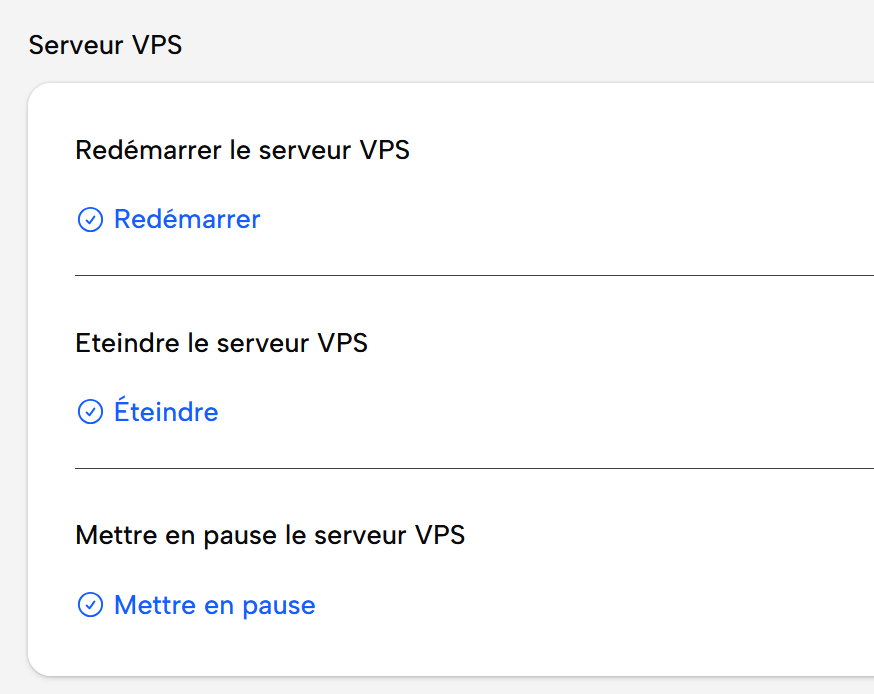Shut down the VPS via the Éteindre link
This screenshot has width=874, height=694.
pyautogui.click(x=166, y=412)
